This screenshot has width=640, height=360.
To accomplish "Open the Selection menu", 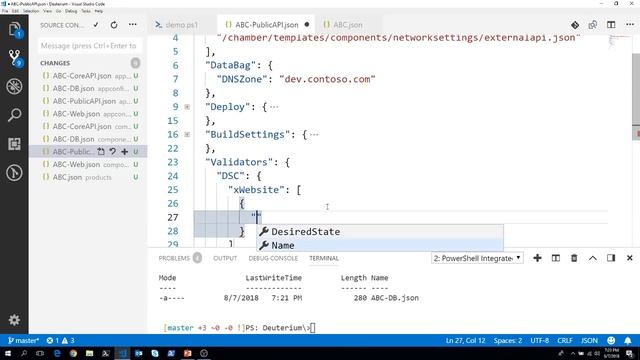I will [x=31, y=11].
